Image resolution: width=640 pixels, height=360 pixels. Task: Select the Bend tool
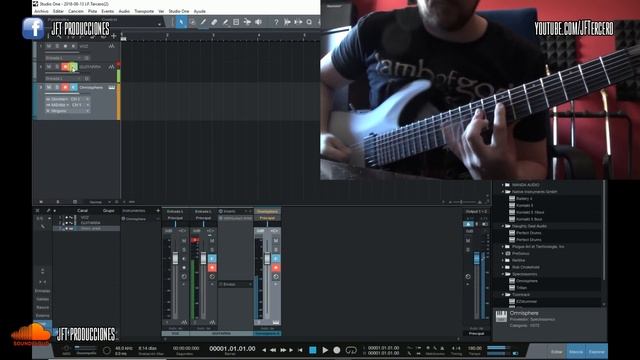pyautogui.click(x=247, y=22)
